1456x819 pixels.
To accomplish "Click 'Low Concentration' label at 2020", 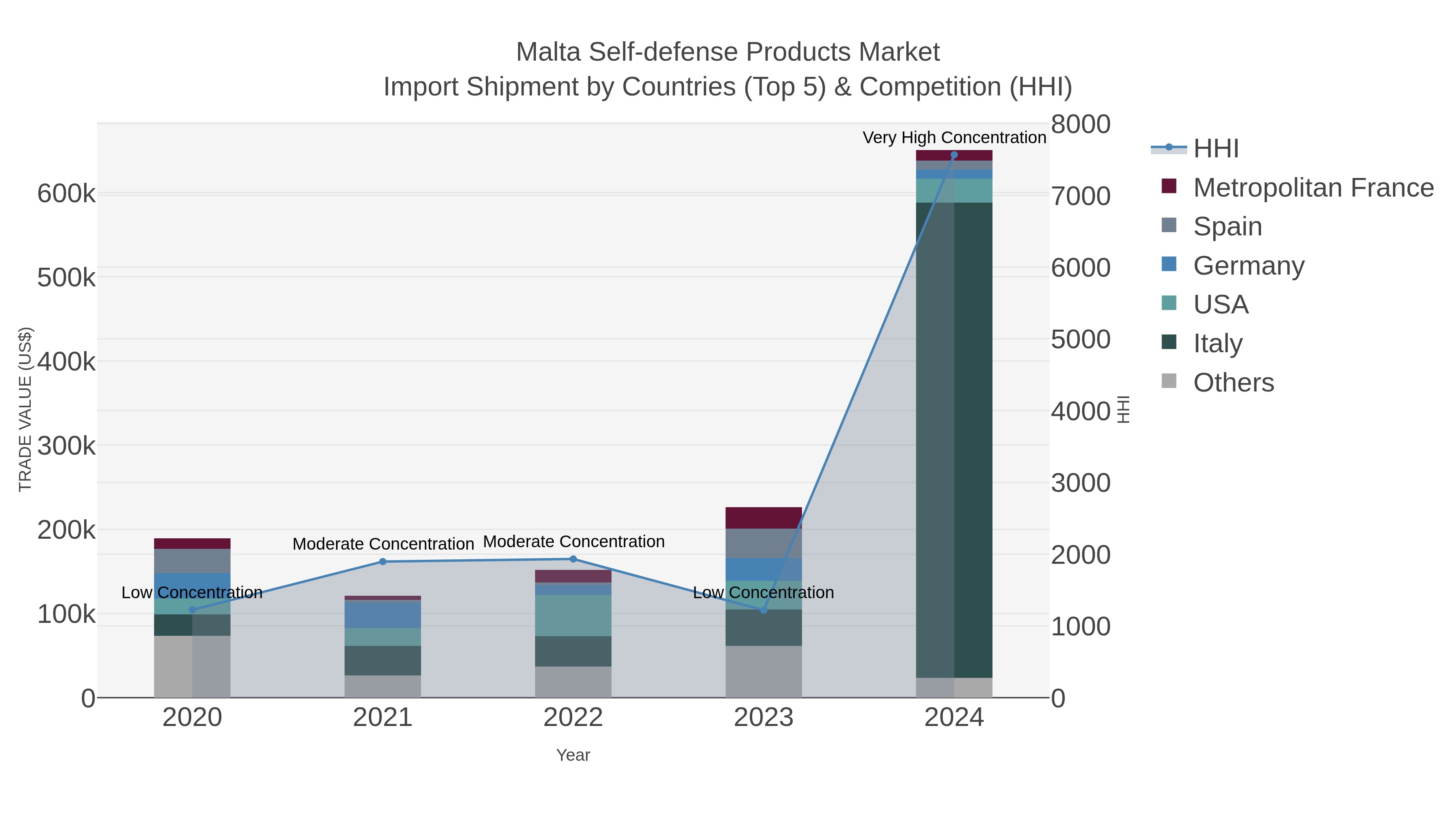I will [x=192, y=593].
